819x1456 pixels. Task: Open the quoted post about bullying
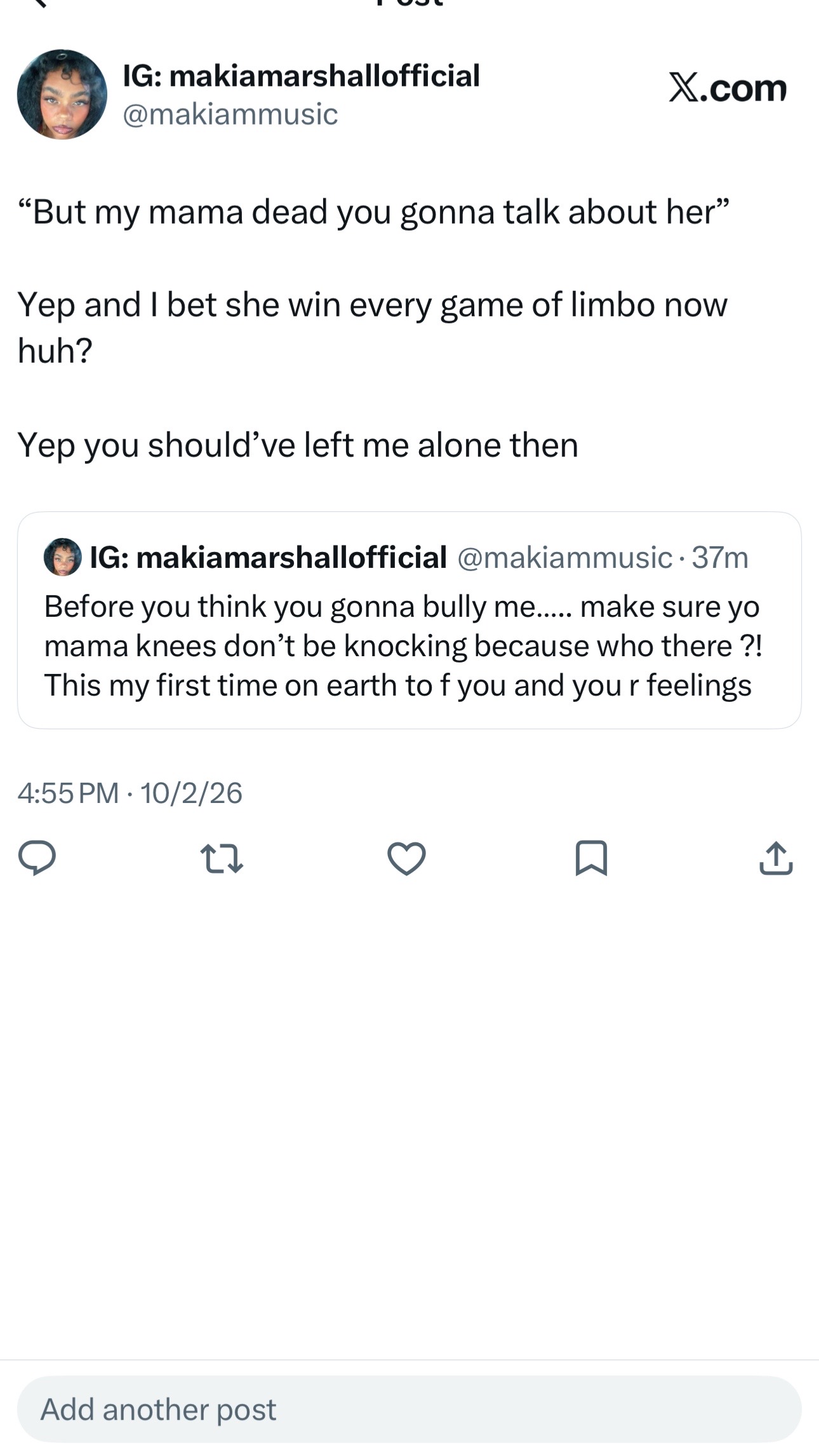[409, 620]
